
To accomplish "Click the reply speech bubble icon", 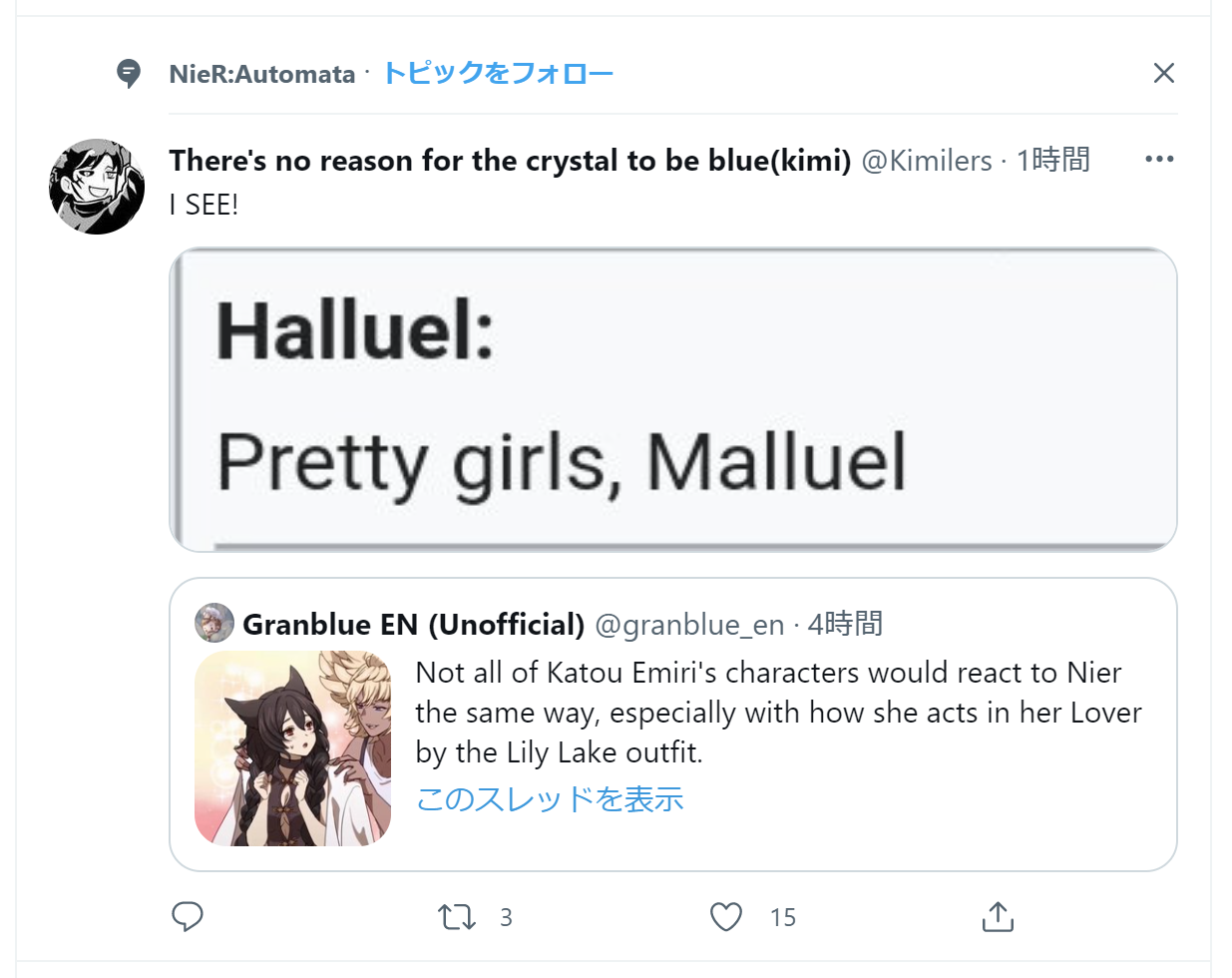I will pyautogui.click(x=188, y=916).
